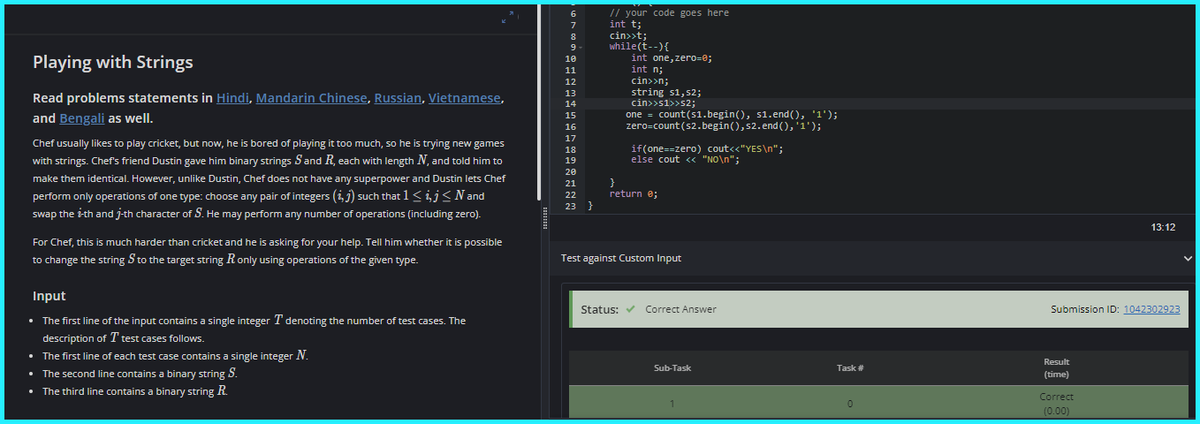Image resolution: width=1200 pixels, height=424 pixels.
Task: Click the 'Submission ID:' label text
Action: pyautogui.click(x=1085, y=309)
